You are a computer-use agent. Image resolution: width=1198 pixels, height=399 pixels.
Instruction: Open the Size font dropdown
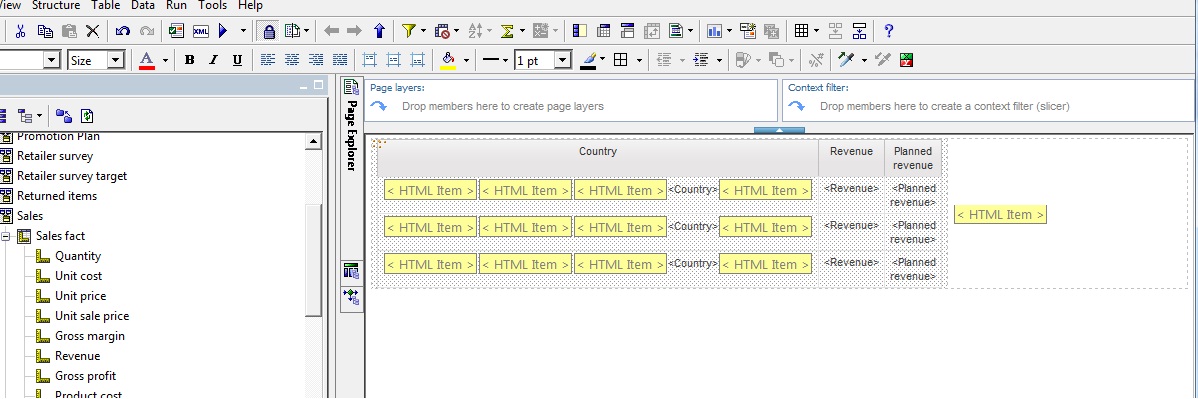pyautogui.click(x=115, y=60)
